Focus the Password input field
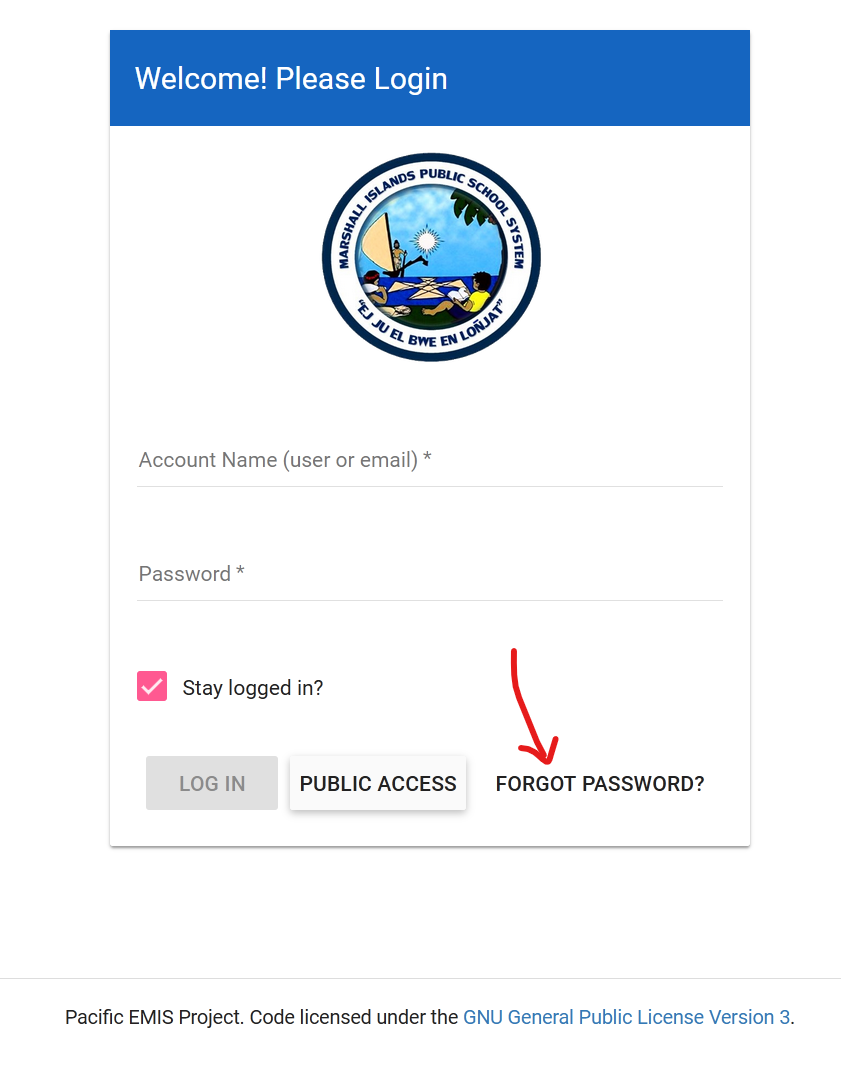The height and width of the screenshot is (1077, 841). coord(430,574)
